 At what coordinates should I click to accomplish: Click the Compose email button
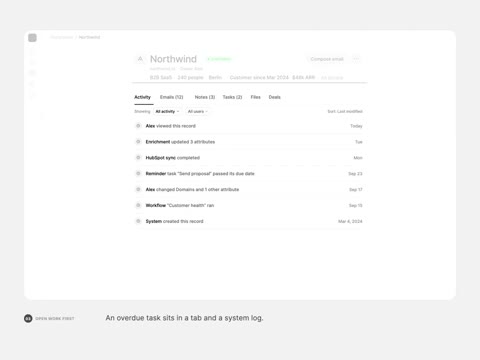pyautogui.click(x=327, y=59)
